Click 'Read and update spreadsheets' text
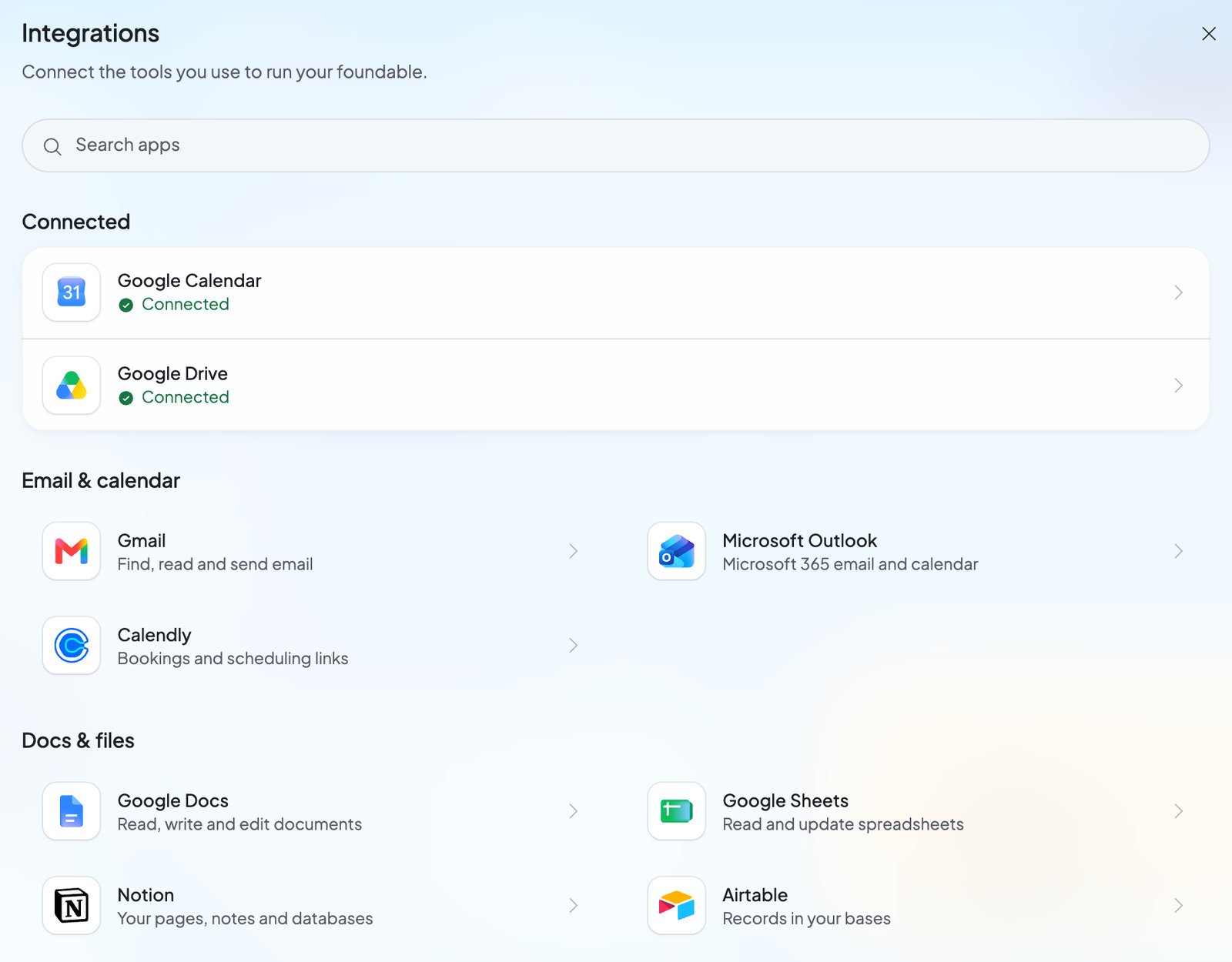 tap(843, 824)
